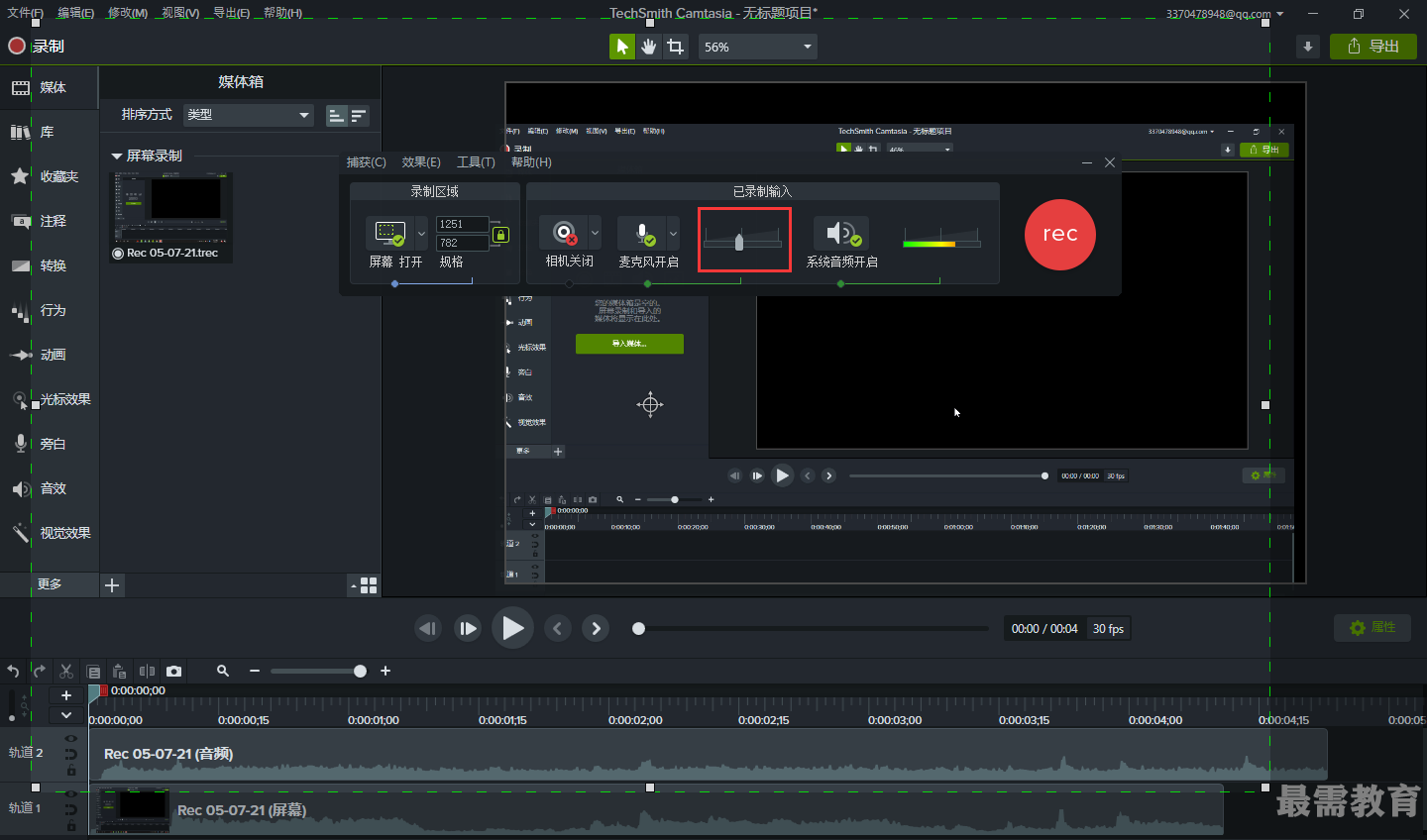
Task: Split the clip at the playhead
Action: pos(147,671)
